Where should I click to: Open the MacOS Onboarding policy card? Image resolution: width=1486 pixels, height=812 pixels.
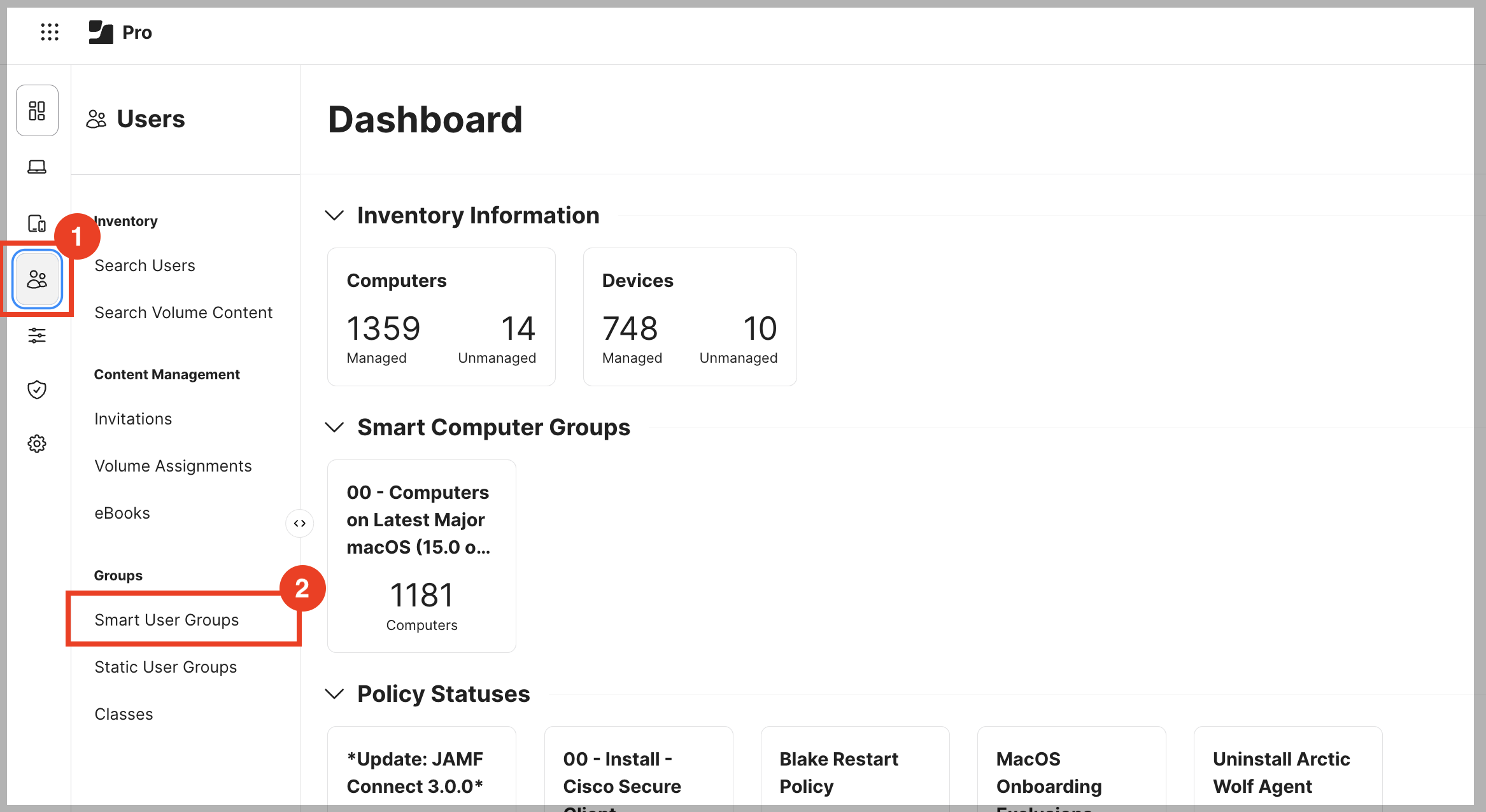coord(1072,769)
